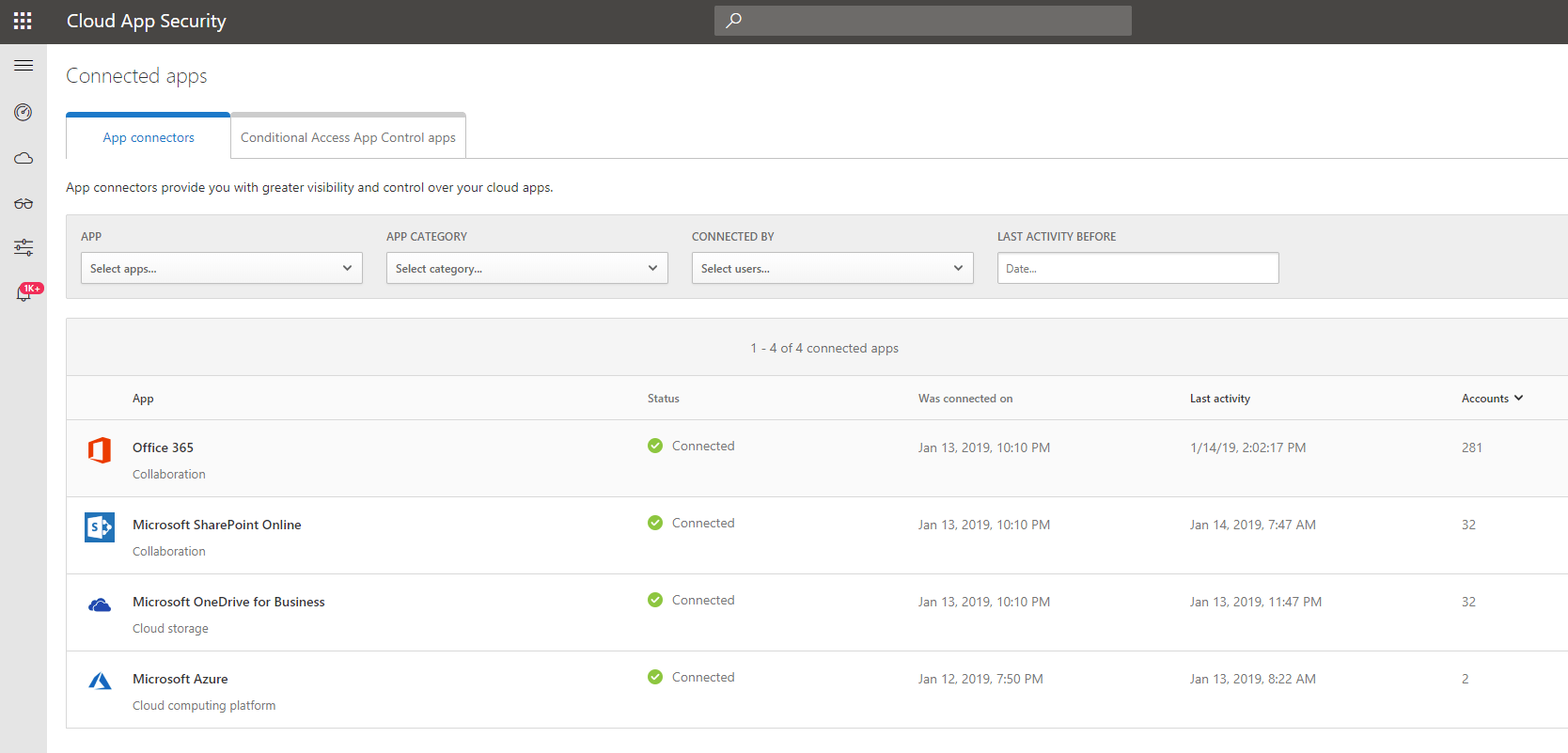Viewport: 1568px width, 753px height.
Task: Open the app launcher waffle icon
Action: tap(23, 21)
